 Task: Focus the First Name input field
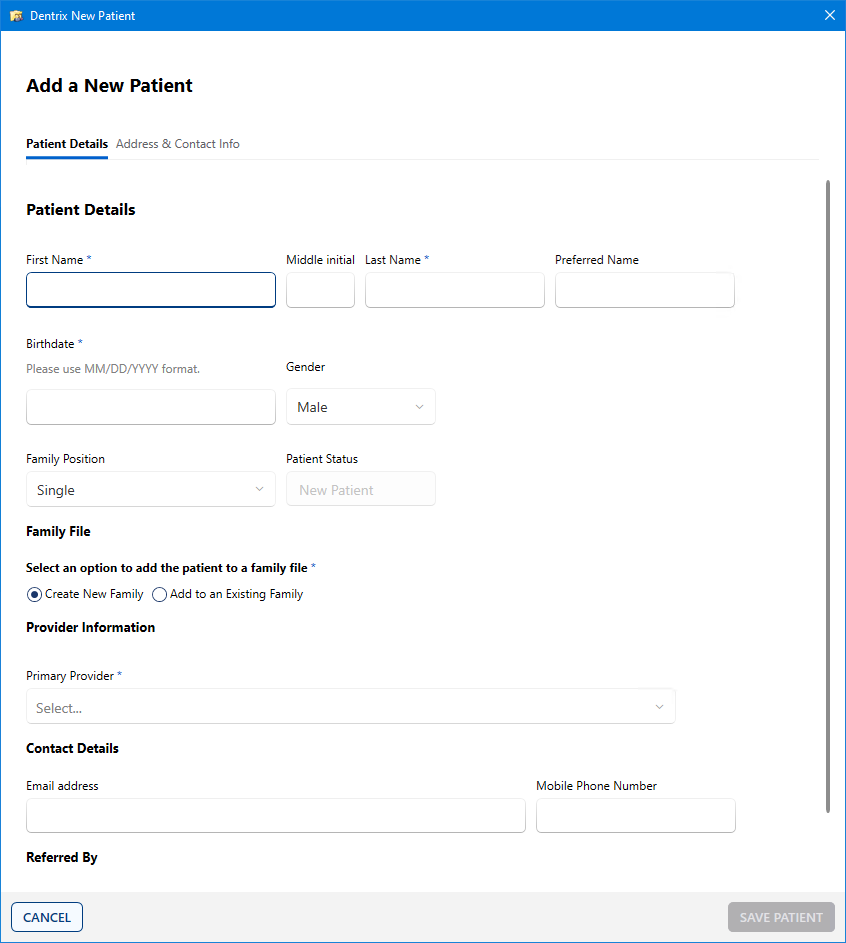click(x=150, y=290)
